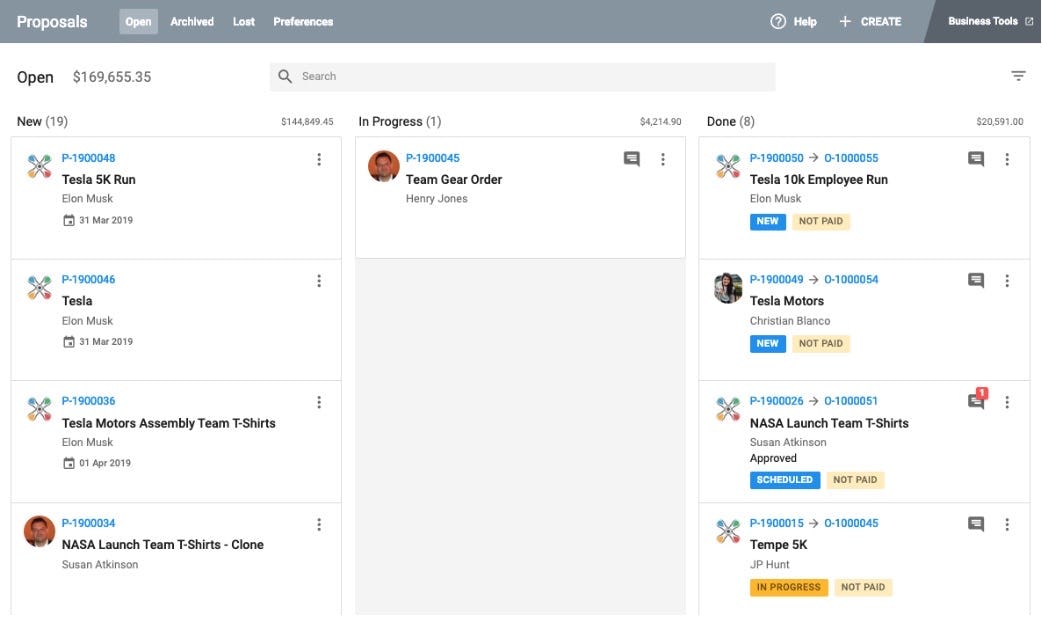
Task: Click inside the Search field
Action: pyautogui.click(x=450, y=76)
